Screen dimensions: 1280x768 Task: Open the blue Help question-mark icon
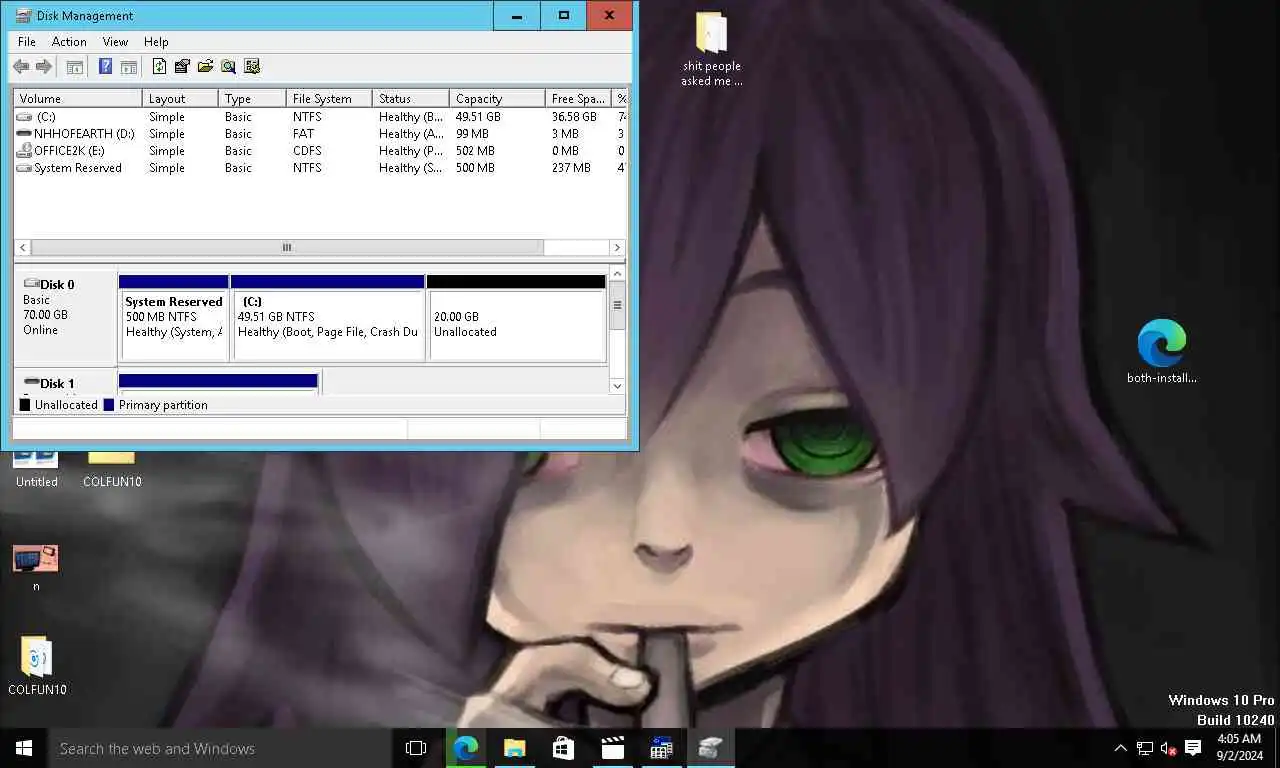pos(105,67)
